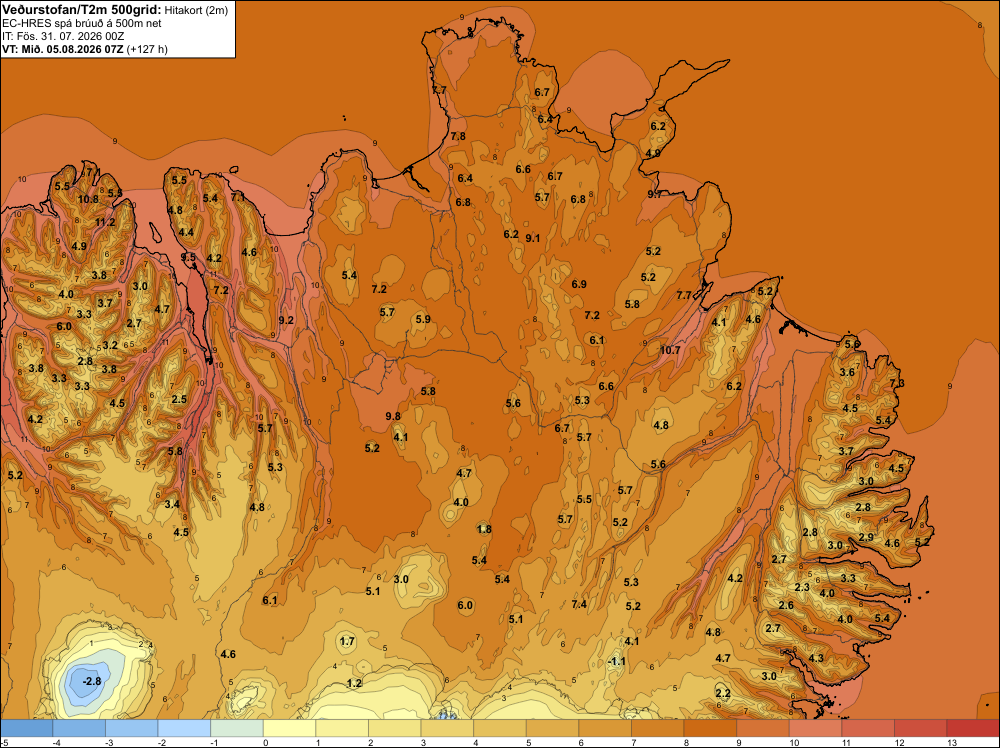Click the 7.8 coastal temperature label
1000x748 pixels.
[x=458, y=136]
